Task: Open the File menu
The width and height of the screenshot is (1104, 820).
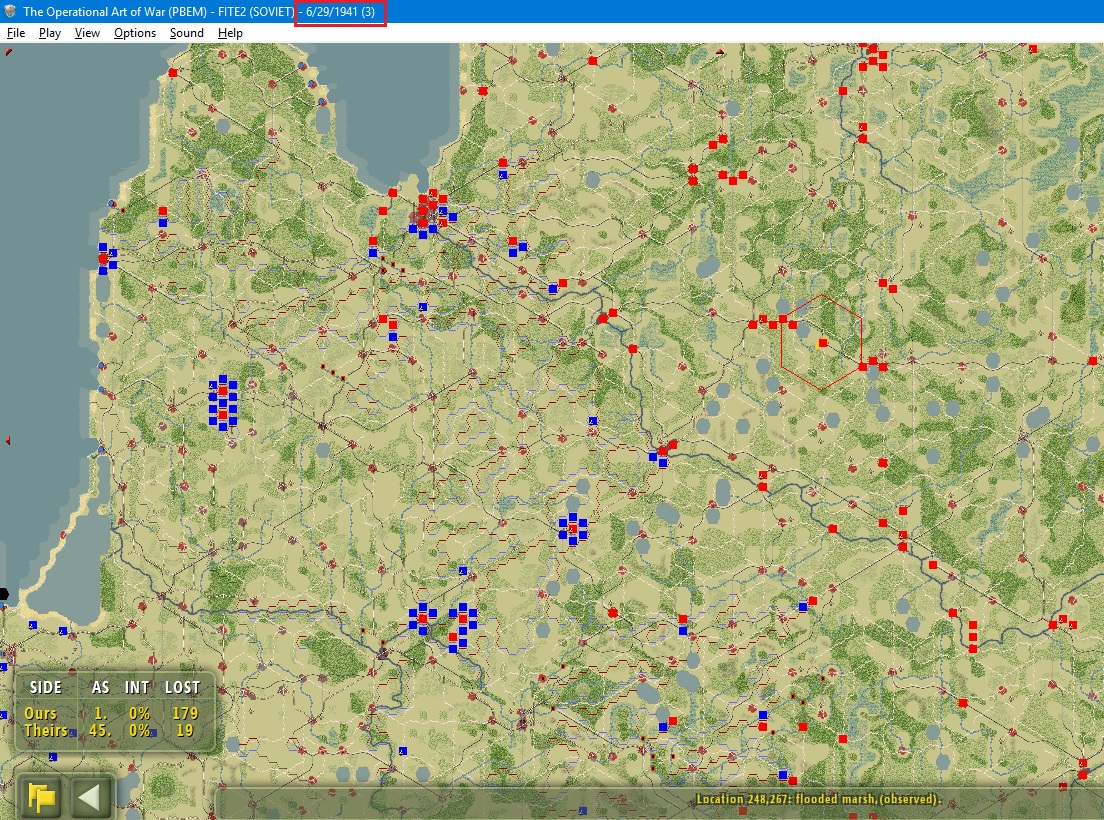Action: point(15,33)
